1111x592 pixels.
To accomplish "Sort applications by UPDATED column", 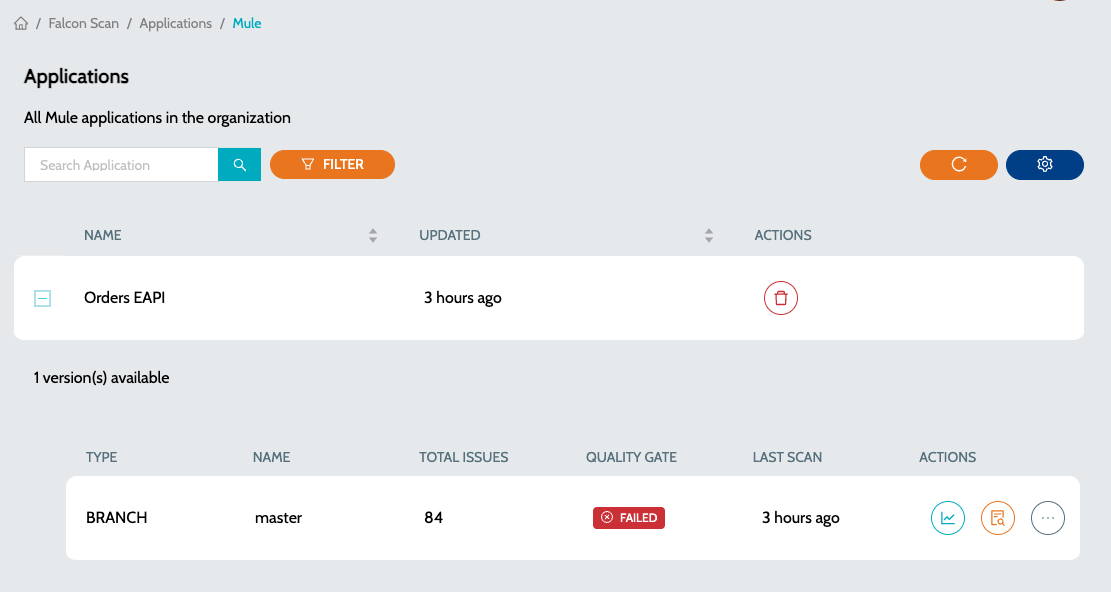I will pyautogui.click(x=709, y=236).
